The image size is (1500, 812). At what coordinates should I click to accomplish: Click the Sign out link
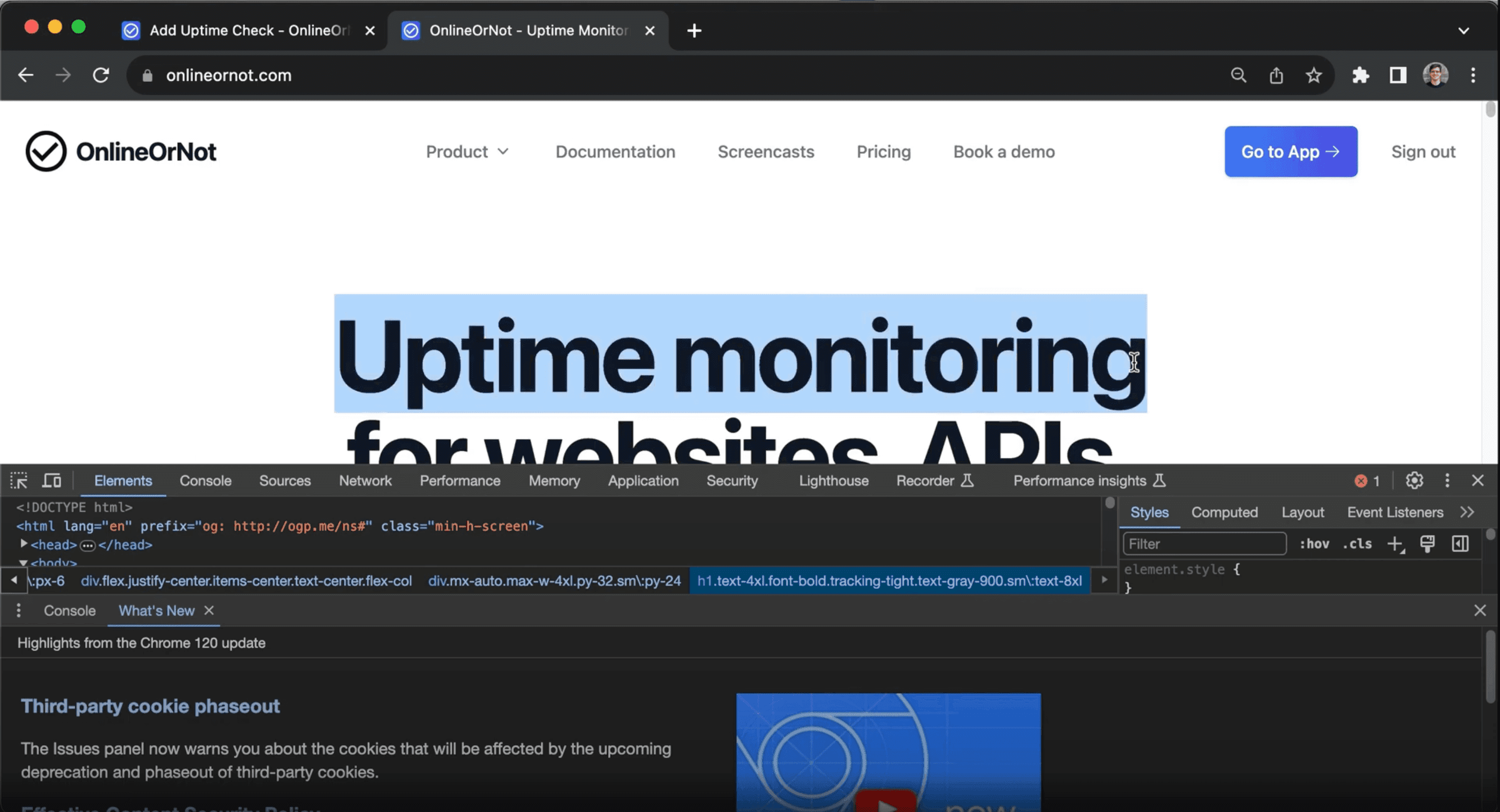1423,151
